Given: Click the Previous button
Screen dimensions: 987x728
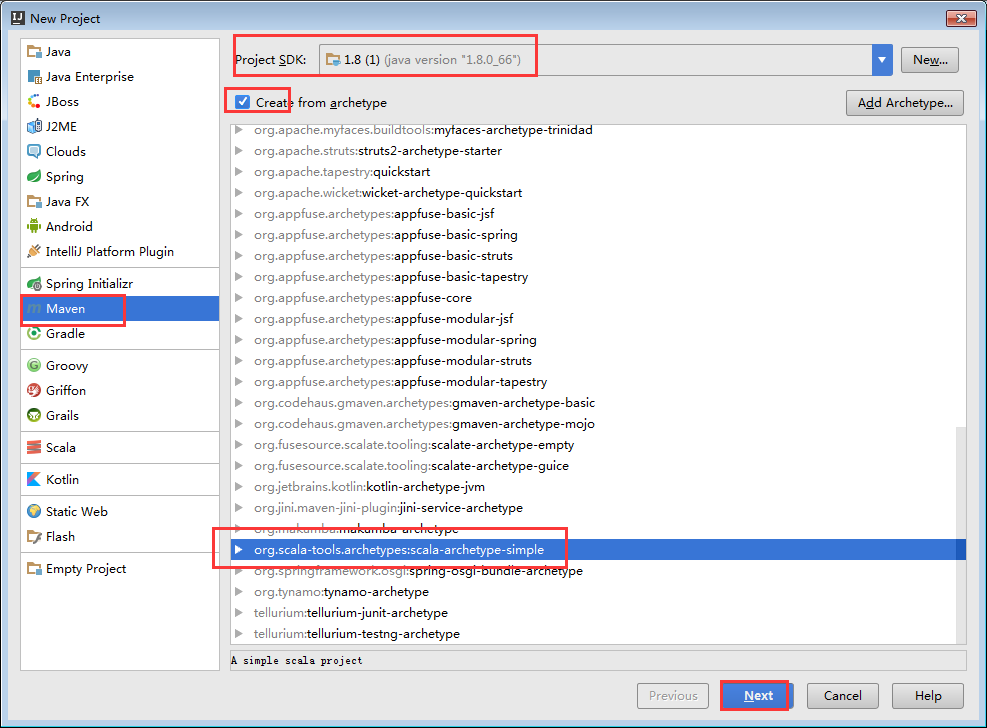Looking at the screenshot, I should tap(673, 695).
